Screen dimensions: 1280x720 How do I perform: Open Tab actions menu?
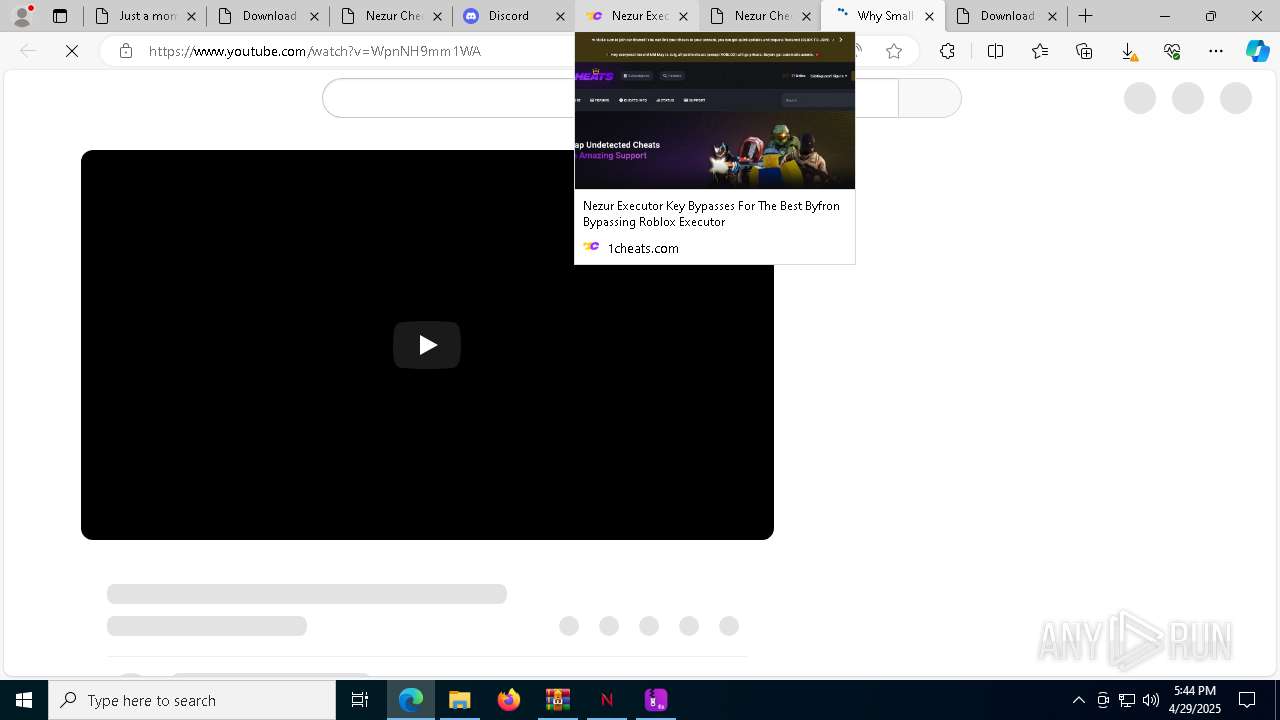pos(60,16)
